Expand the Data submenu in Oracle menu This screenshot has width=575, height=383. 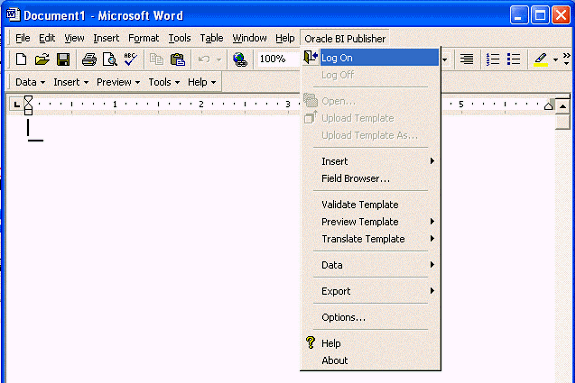point(370,265)
